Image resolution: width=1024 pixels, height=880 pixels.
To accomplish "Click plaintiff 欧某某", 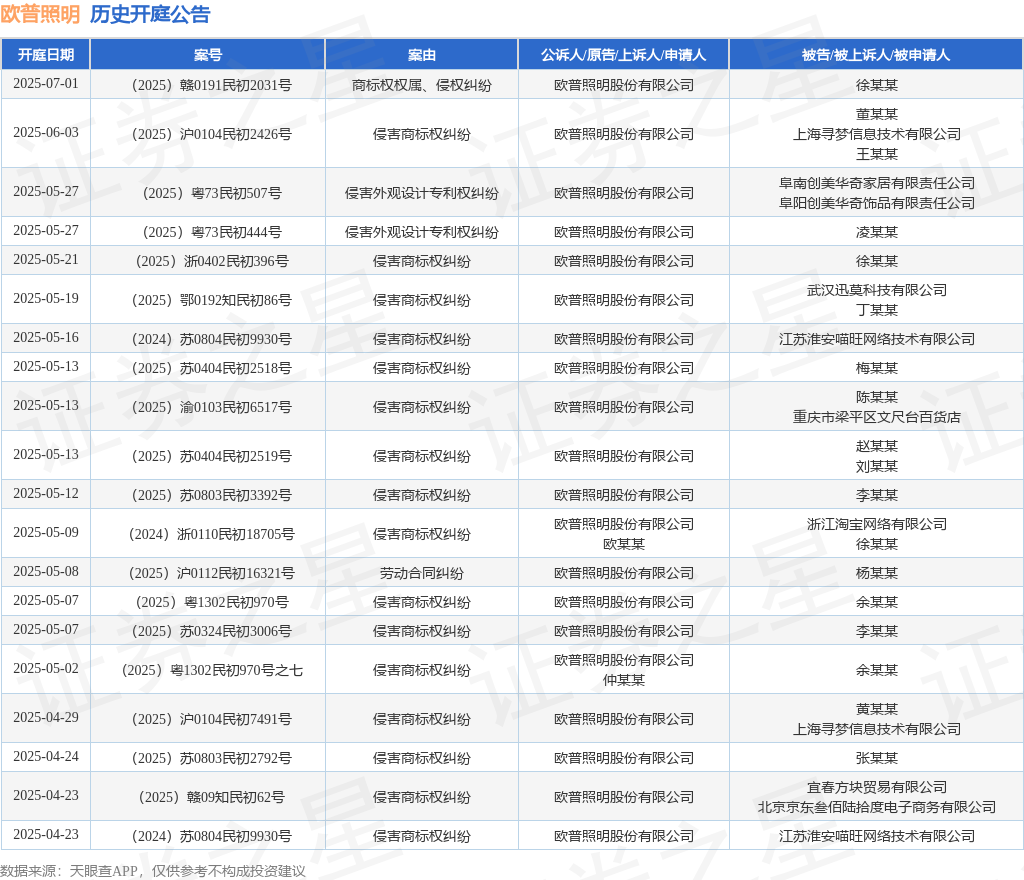I will pos(624,544).
